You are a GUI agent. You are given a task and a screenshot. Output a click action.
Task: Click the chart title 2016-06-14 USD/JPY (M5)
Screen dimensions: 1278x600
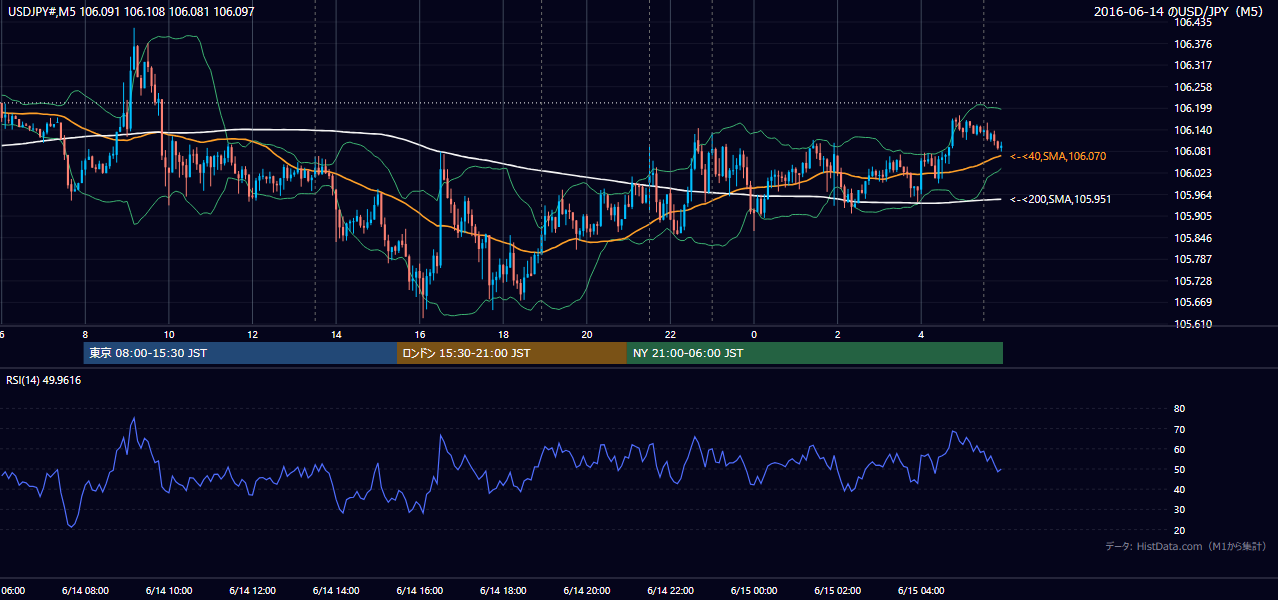point(1180,12)
